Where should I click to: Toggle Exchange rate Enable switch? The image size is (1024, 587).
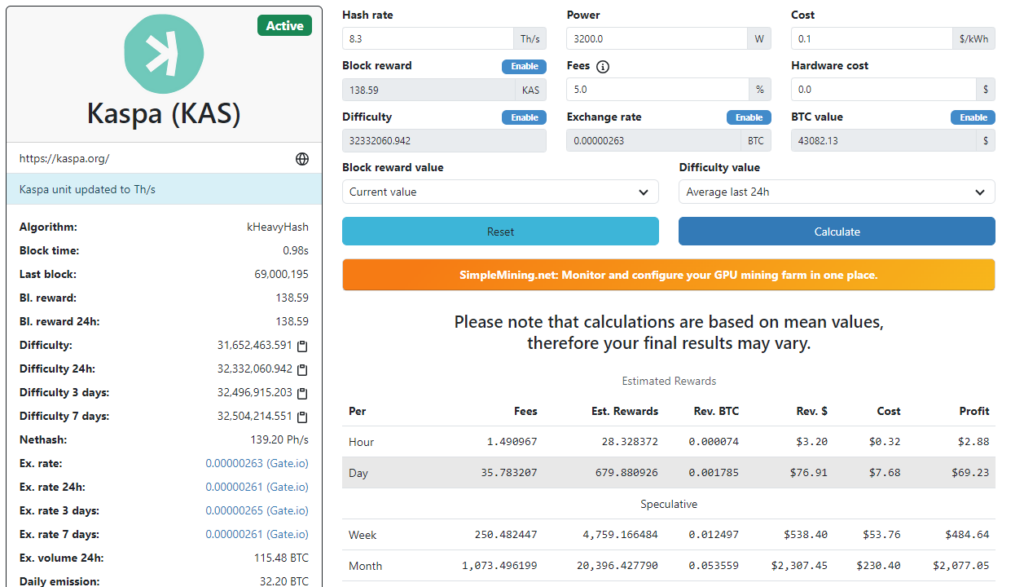coord(748,118)
